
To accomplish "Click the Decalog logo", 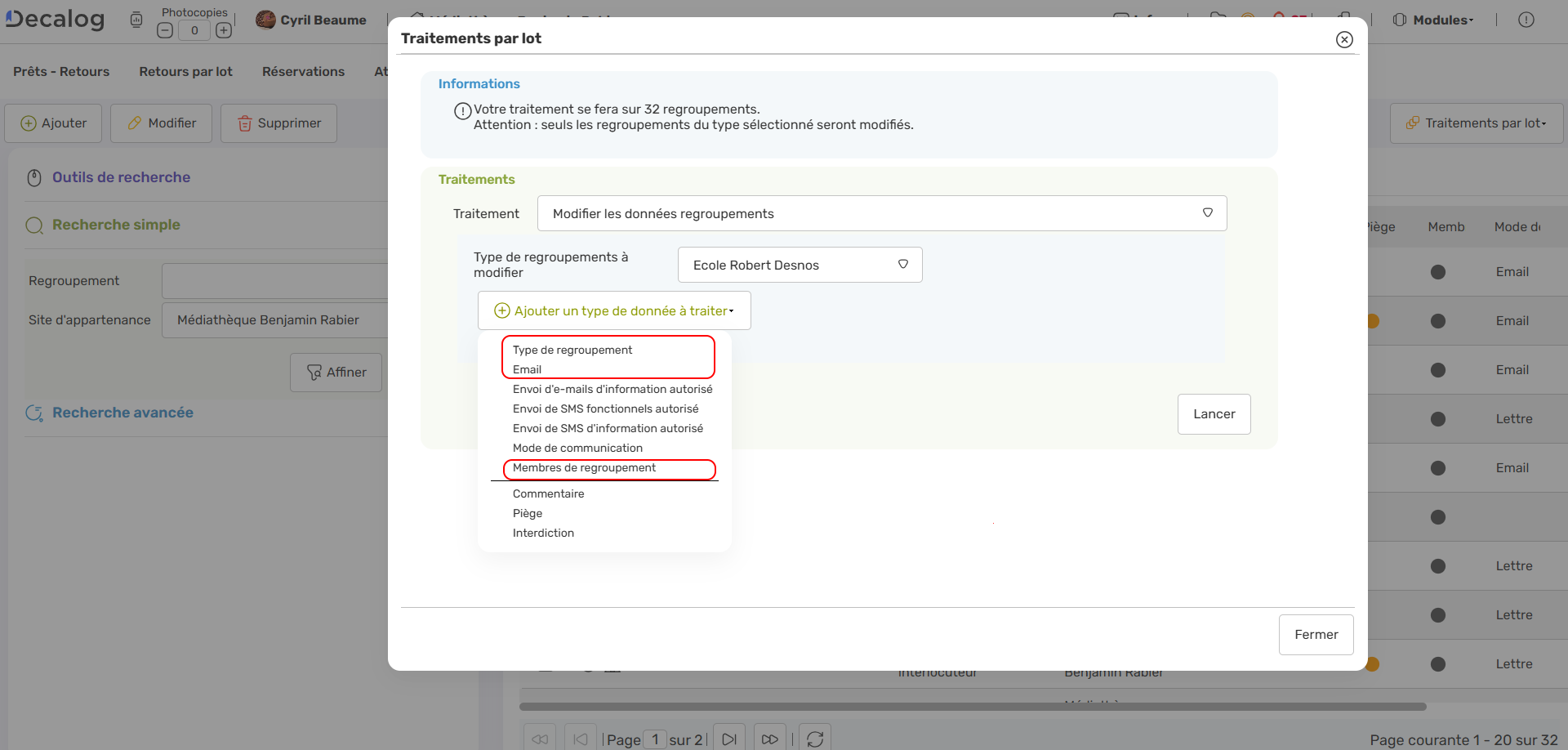I will pyautogui.click(x=55, y=19).
